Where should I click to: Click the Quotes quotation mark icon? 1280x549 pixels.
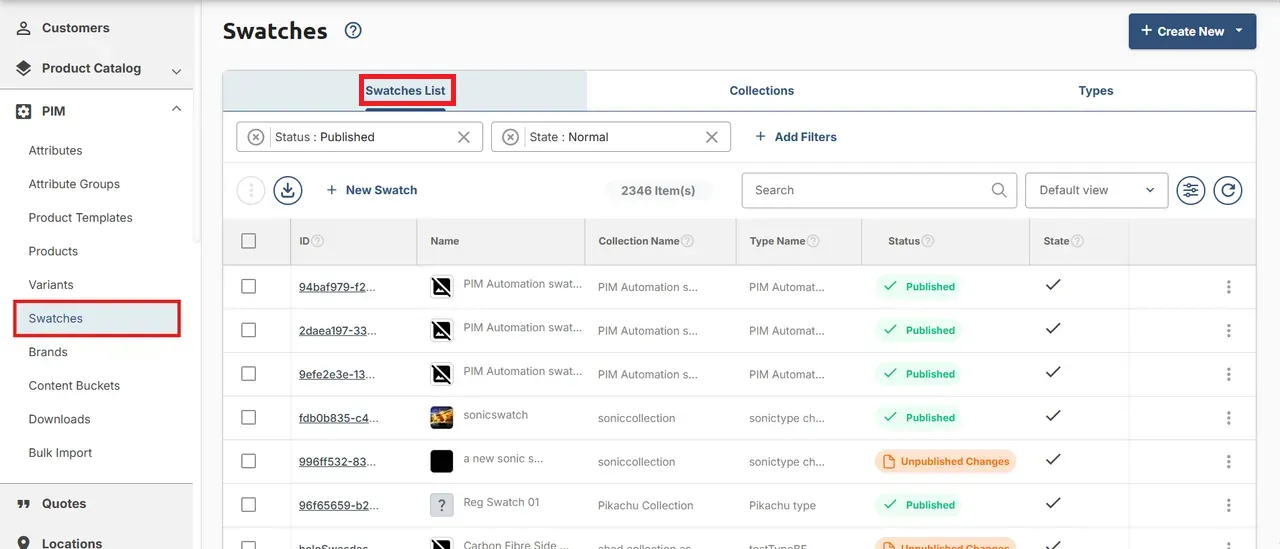tap(24, 504)
